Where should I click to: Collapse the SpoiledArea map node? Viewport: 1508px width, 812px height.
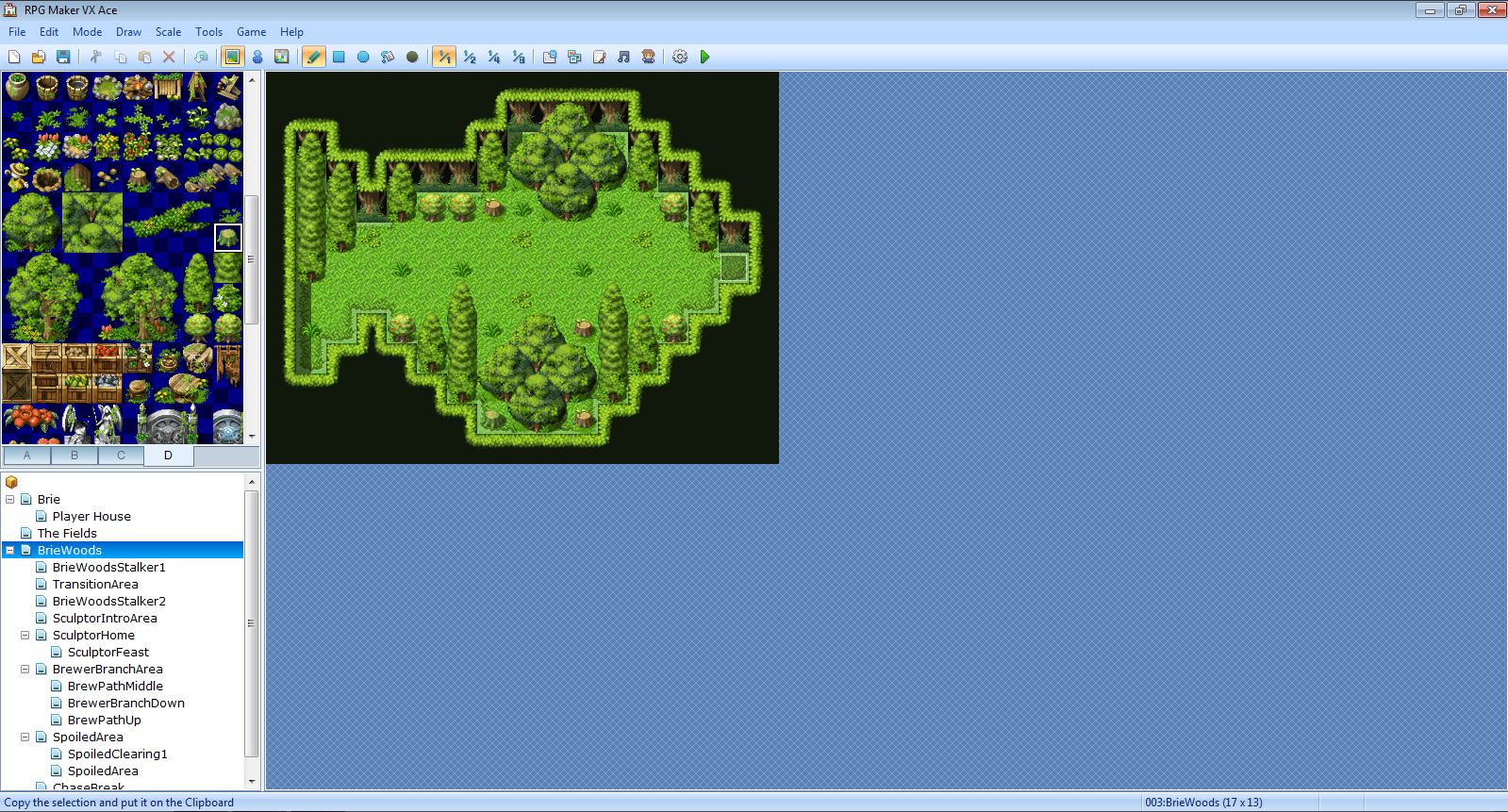(x=25, y=737)
